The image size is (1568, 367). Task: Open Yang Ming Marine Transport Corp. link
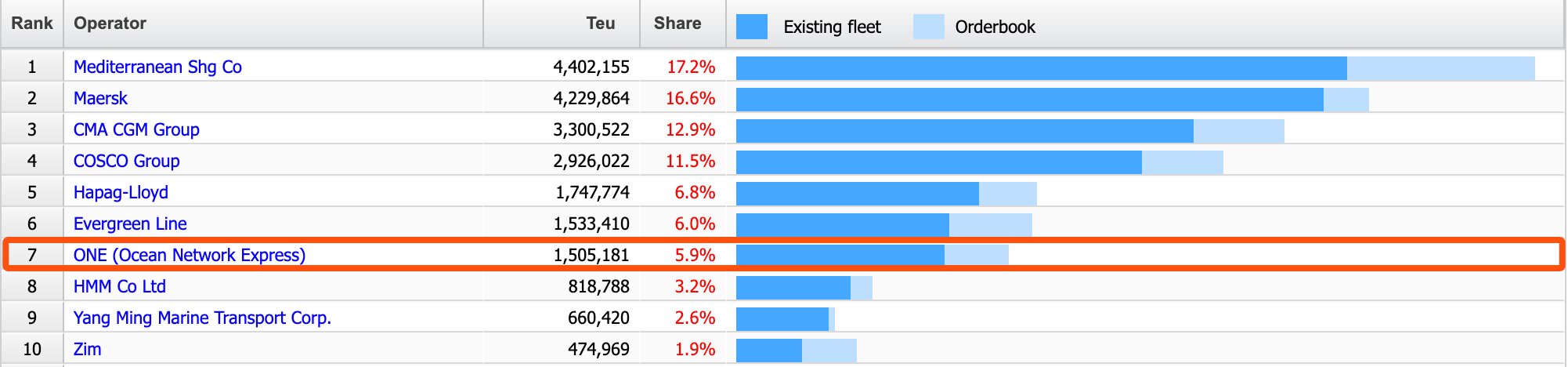(x=202, y=318)
